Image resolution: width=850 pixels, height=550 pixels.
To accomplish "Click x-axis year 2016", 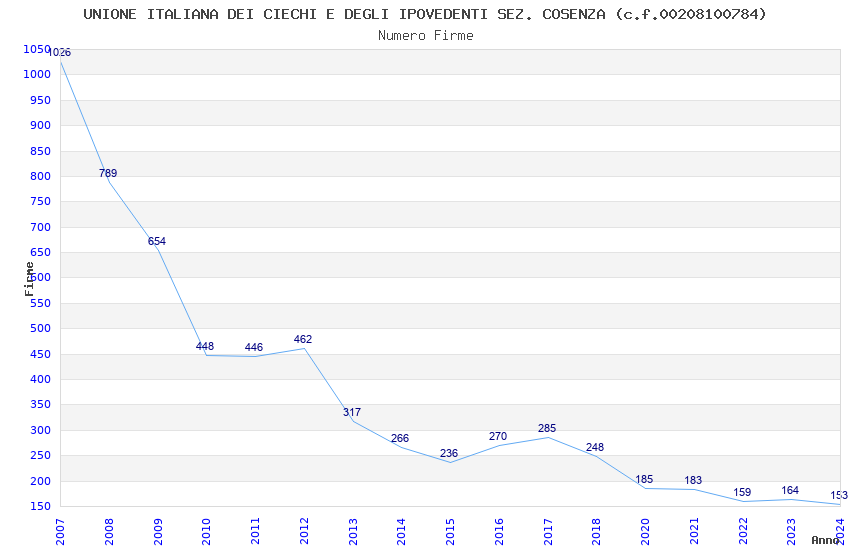I will pos(499,532).
